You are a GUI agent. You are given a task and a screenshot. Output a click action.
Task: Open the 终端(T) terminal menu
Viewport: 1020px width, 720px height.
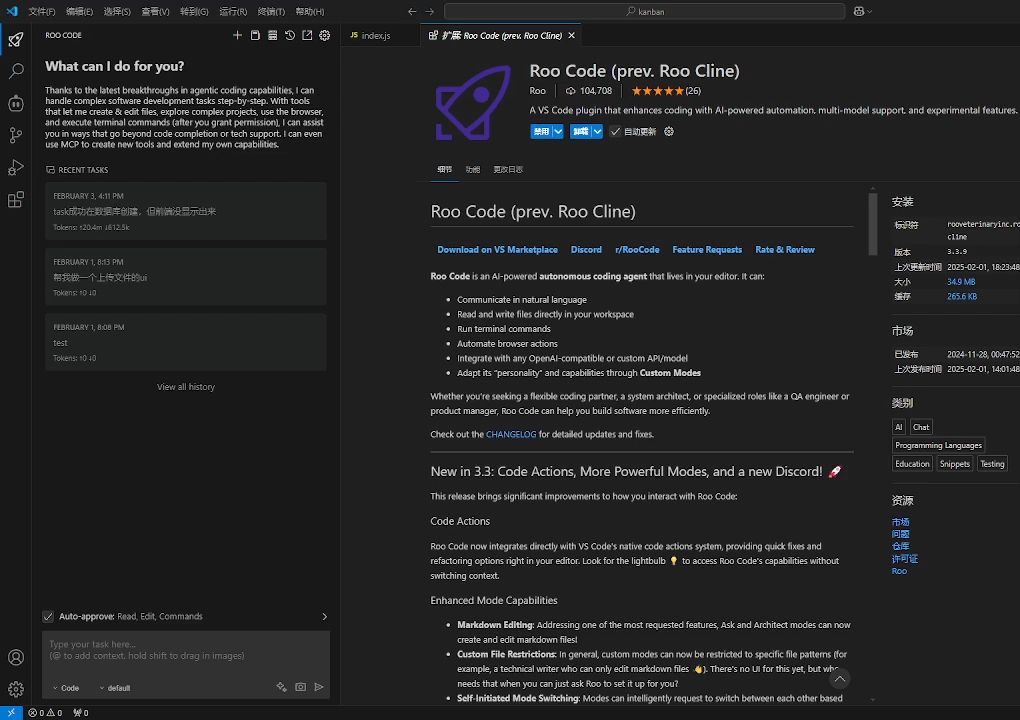click(x=271, y=11)
